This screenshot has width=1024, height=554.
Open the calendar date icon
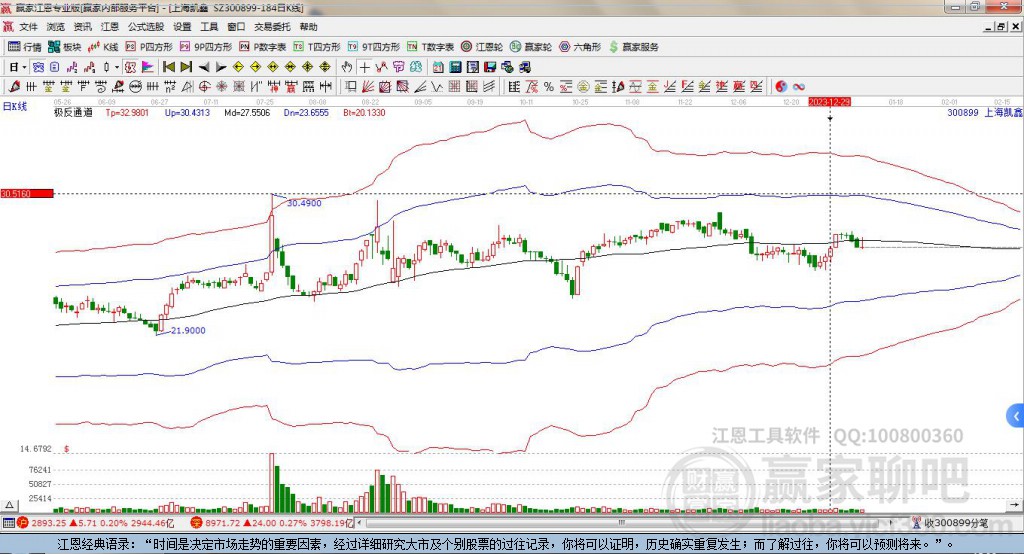click(438, 67)
